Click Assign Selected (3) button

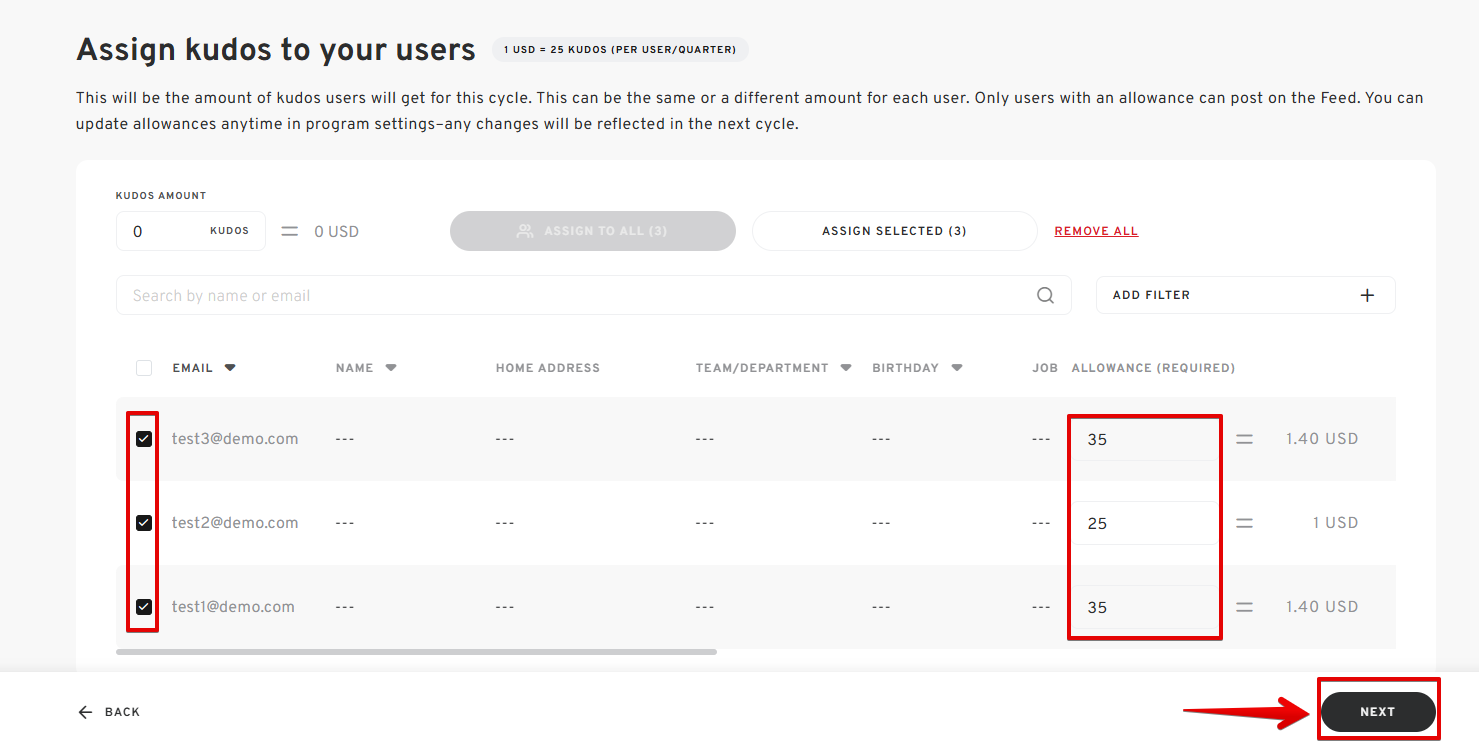894,231
